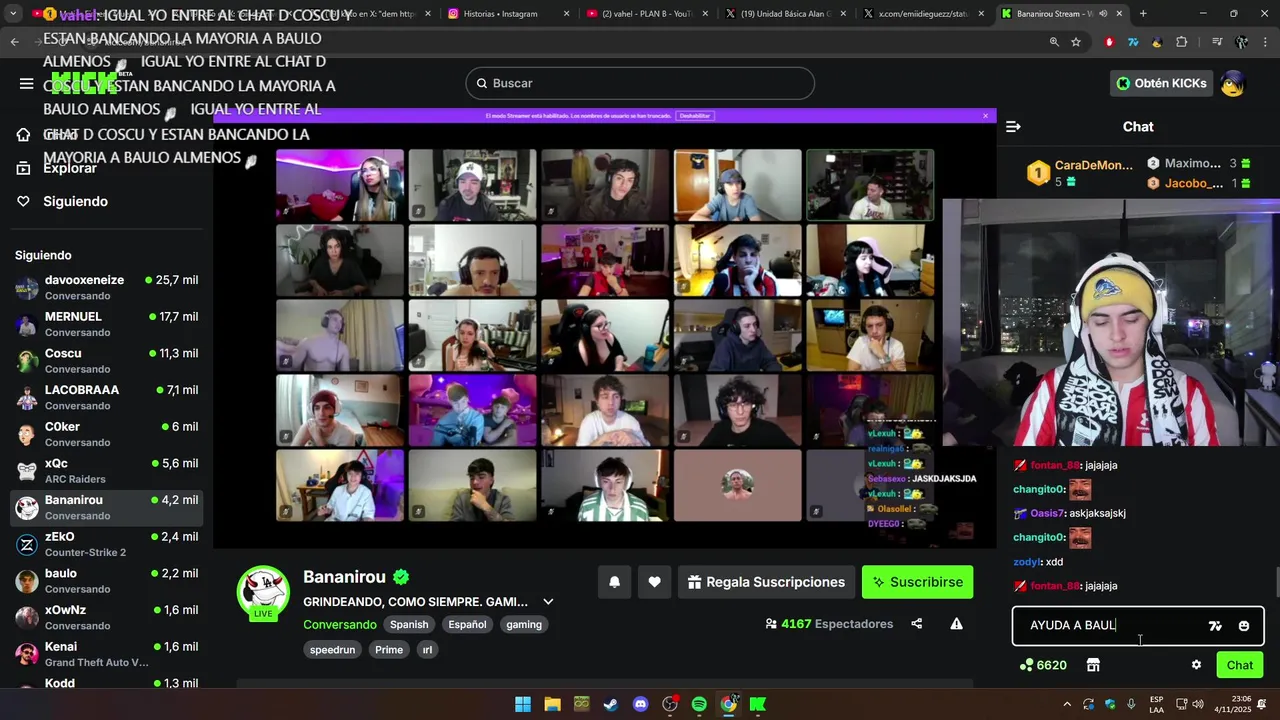
Task: Click the Suscribirse button
Action: tap(917, 582)
